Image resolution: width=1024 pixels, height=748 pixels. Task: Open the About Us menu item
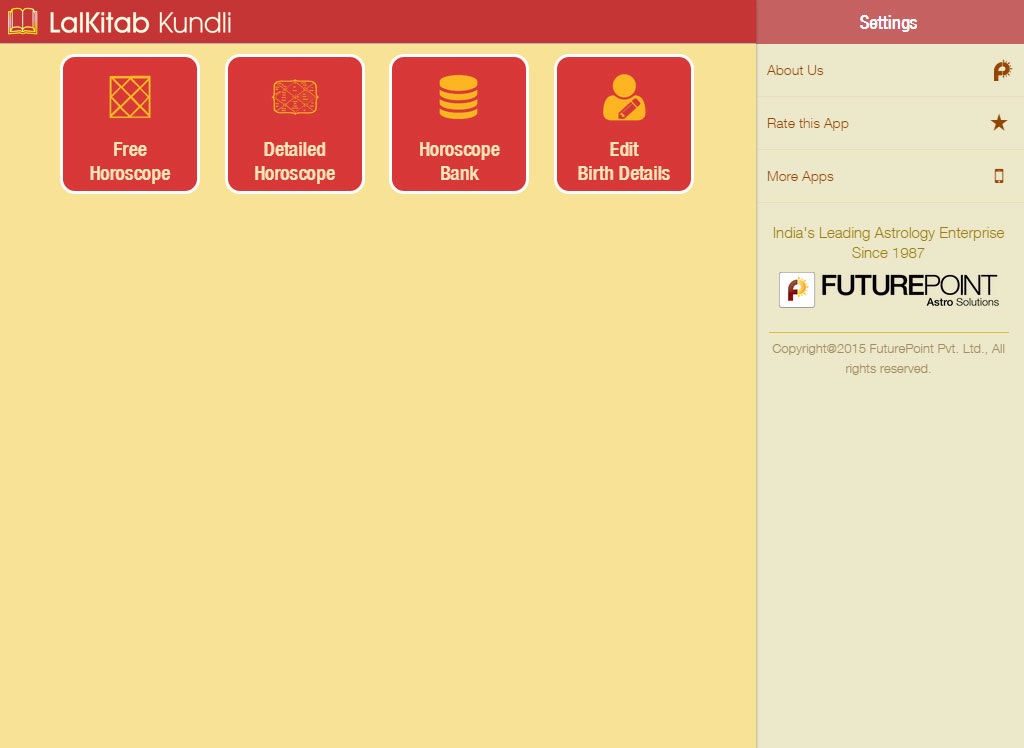(x=890, y=71)
